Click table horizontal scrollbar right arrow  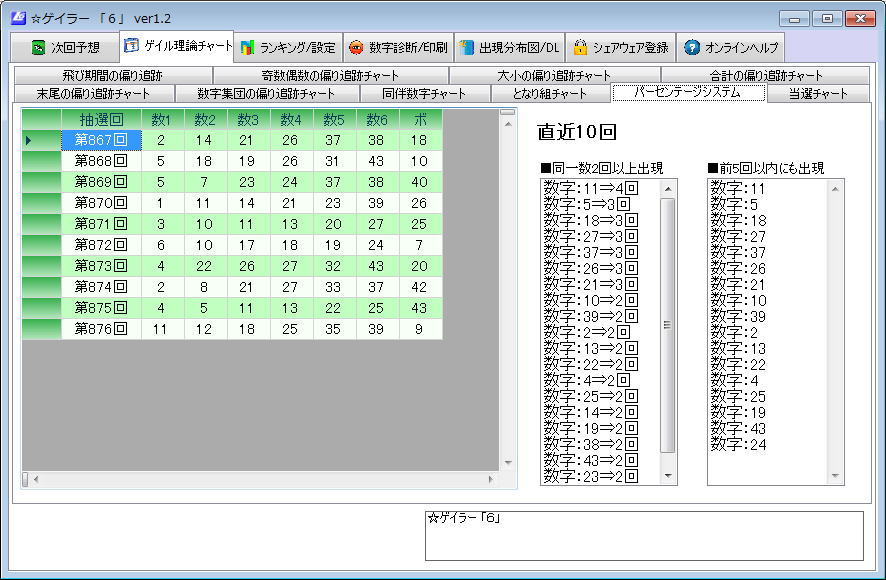[491, 480]
